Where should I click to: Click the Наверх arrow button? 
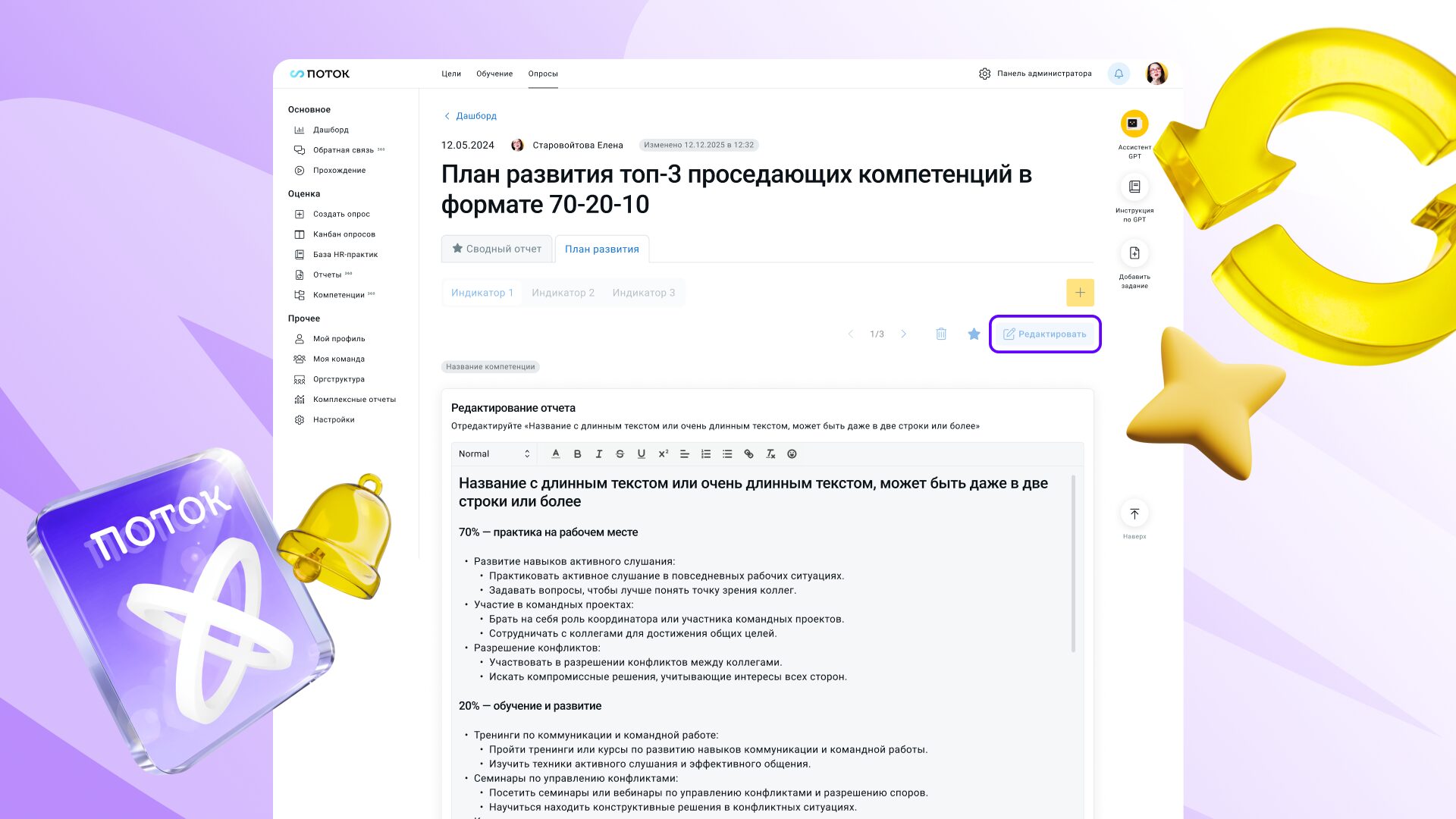click(x=1134, y=513)
